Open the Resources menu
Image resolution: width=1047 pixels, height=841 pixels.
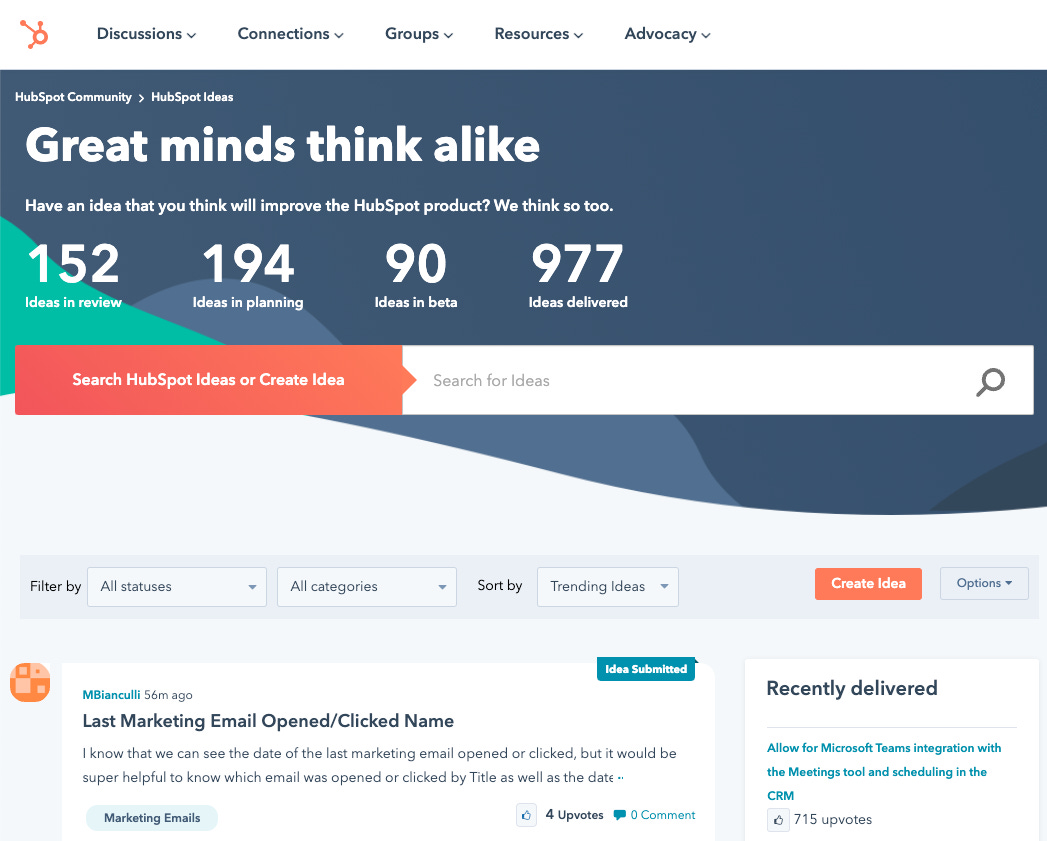click(x=538, y=34)
